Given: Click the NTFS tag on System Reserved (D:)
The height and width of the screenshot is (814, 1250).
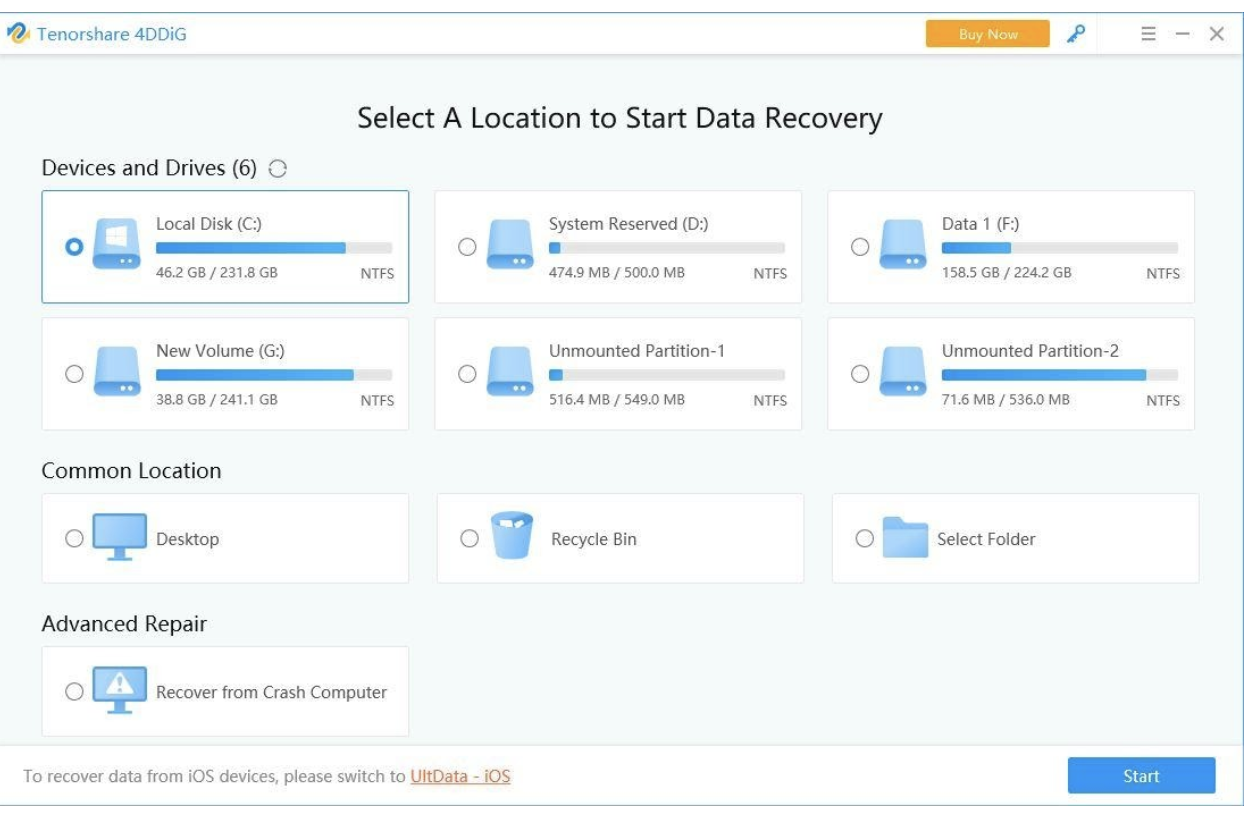Looking at the screenshot, I should 770,274.
